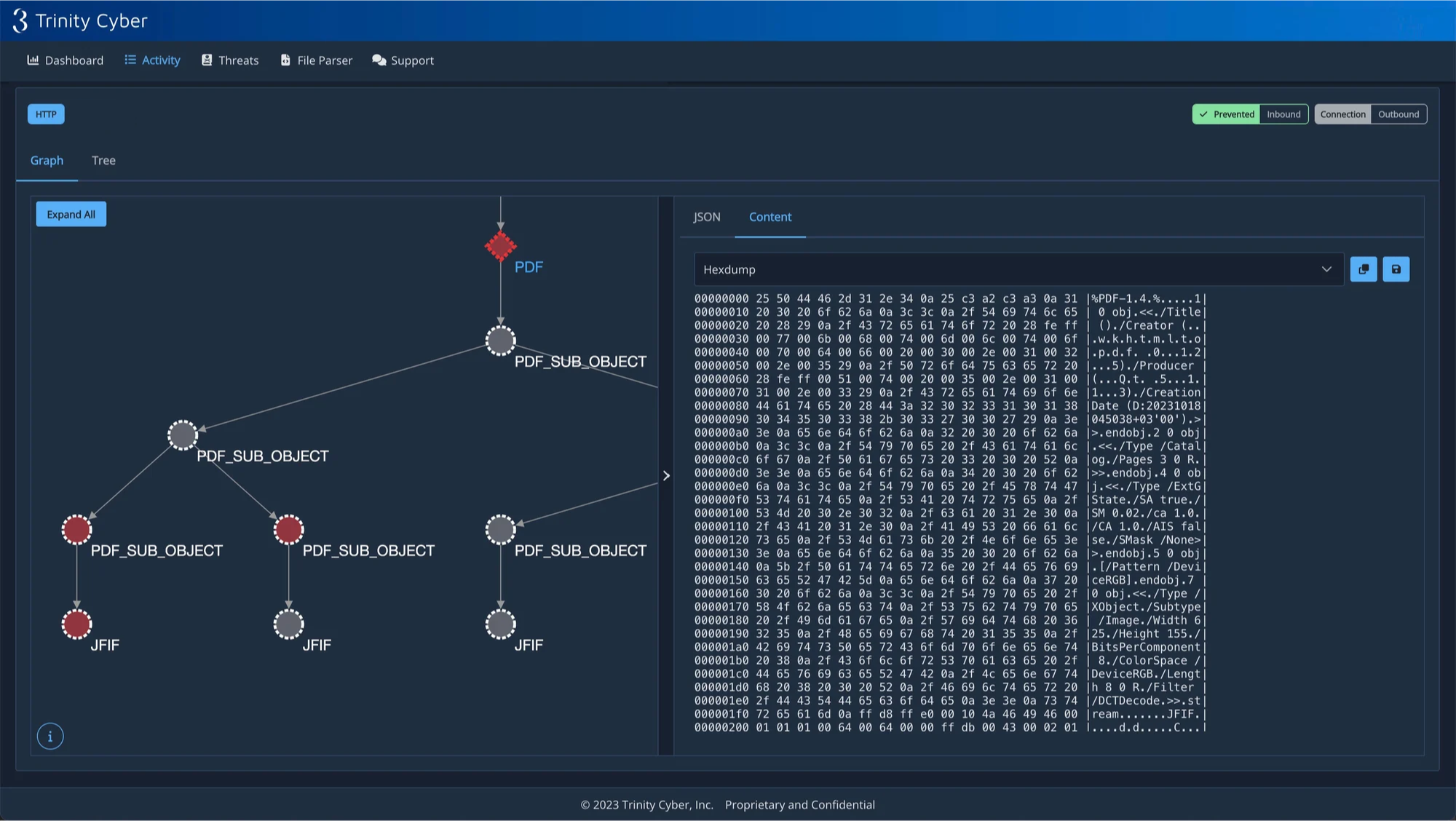Open the Threats menu item
The width and height of the screenshot is (1456, 821).
click(238, 61)
